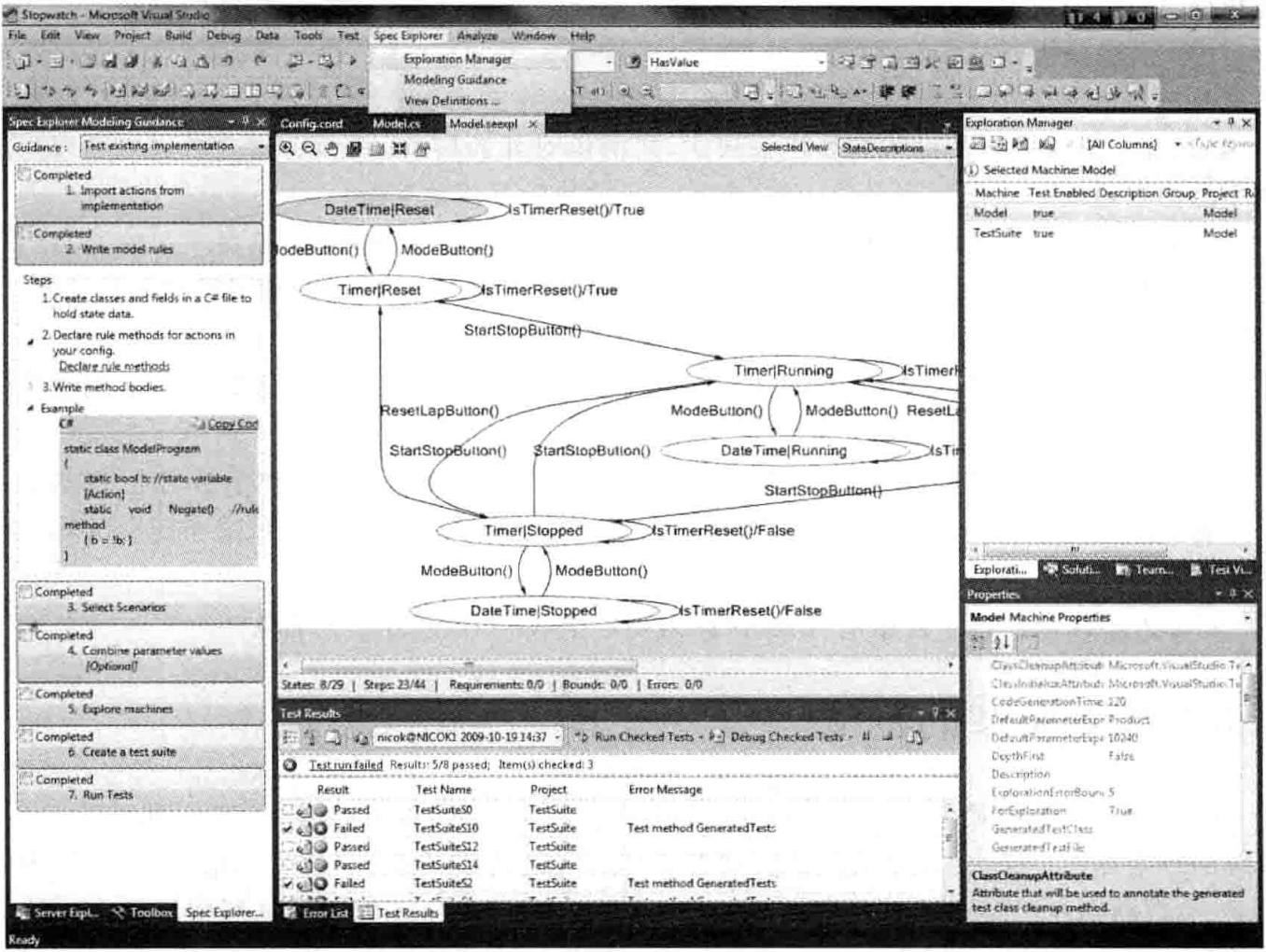Image resolution: width=1266 pixels, height=952 pixels.
Task: Check the TestSuiteS12 test row checkbox
Action: (x=288, y=847)
